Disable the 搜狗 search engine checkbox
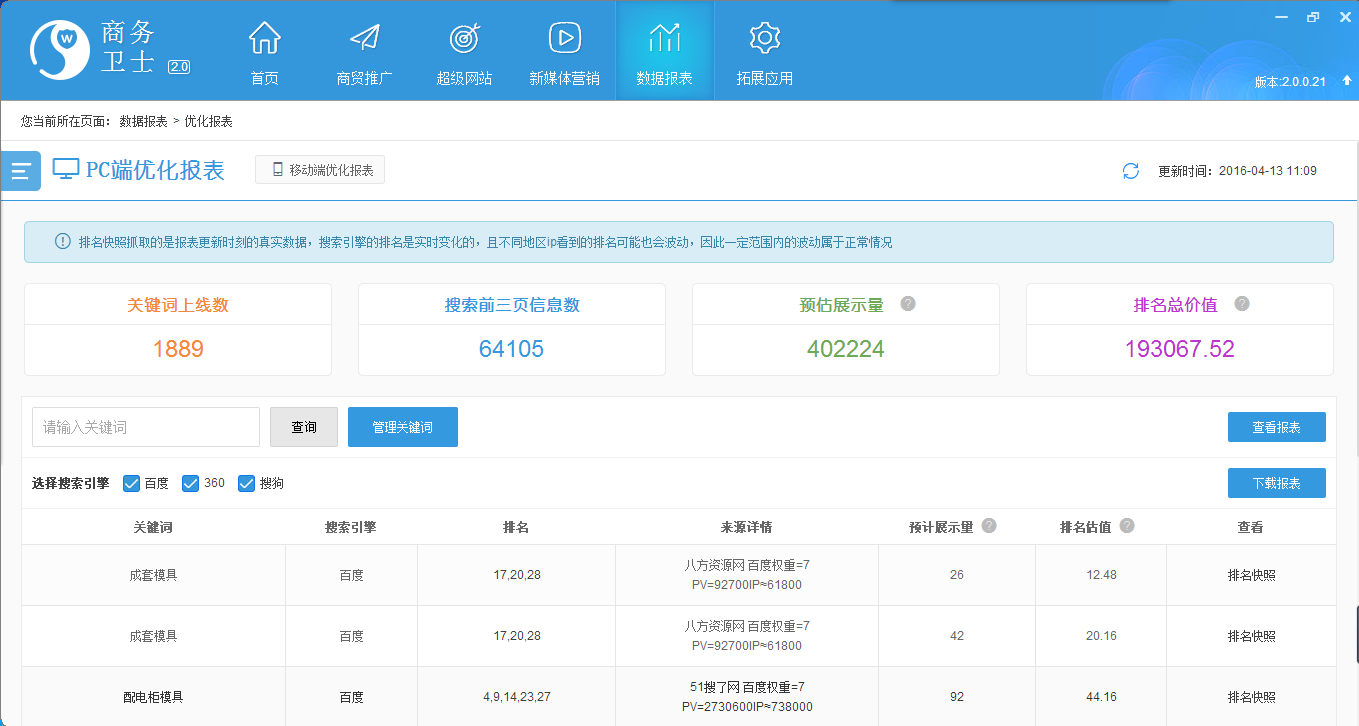This screenshot has width=1359, height=726. click(246, 484)
